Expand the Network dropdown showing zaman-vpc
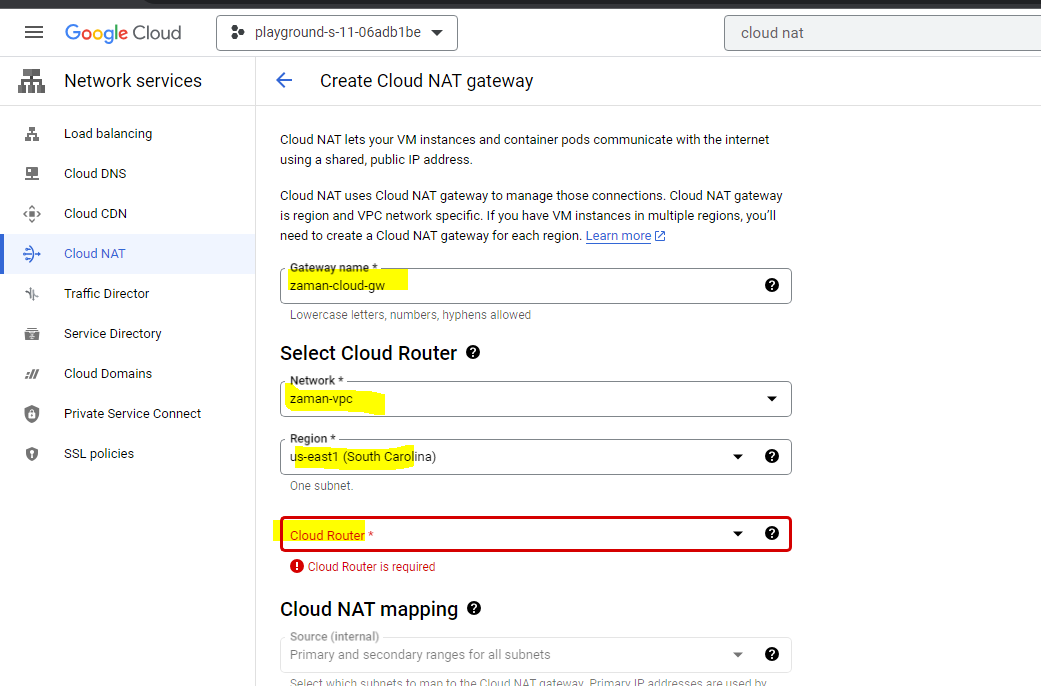The height and width of the screenshot is (686, 1041). coord(535,399)
